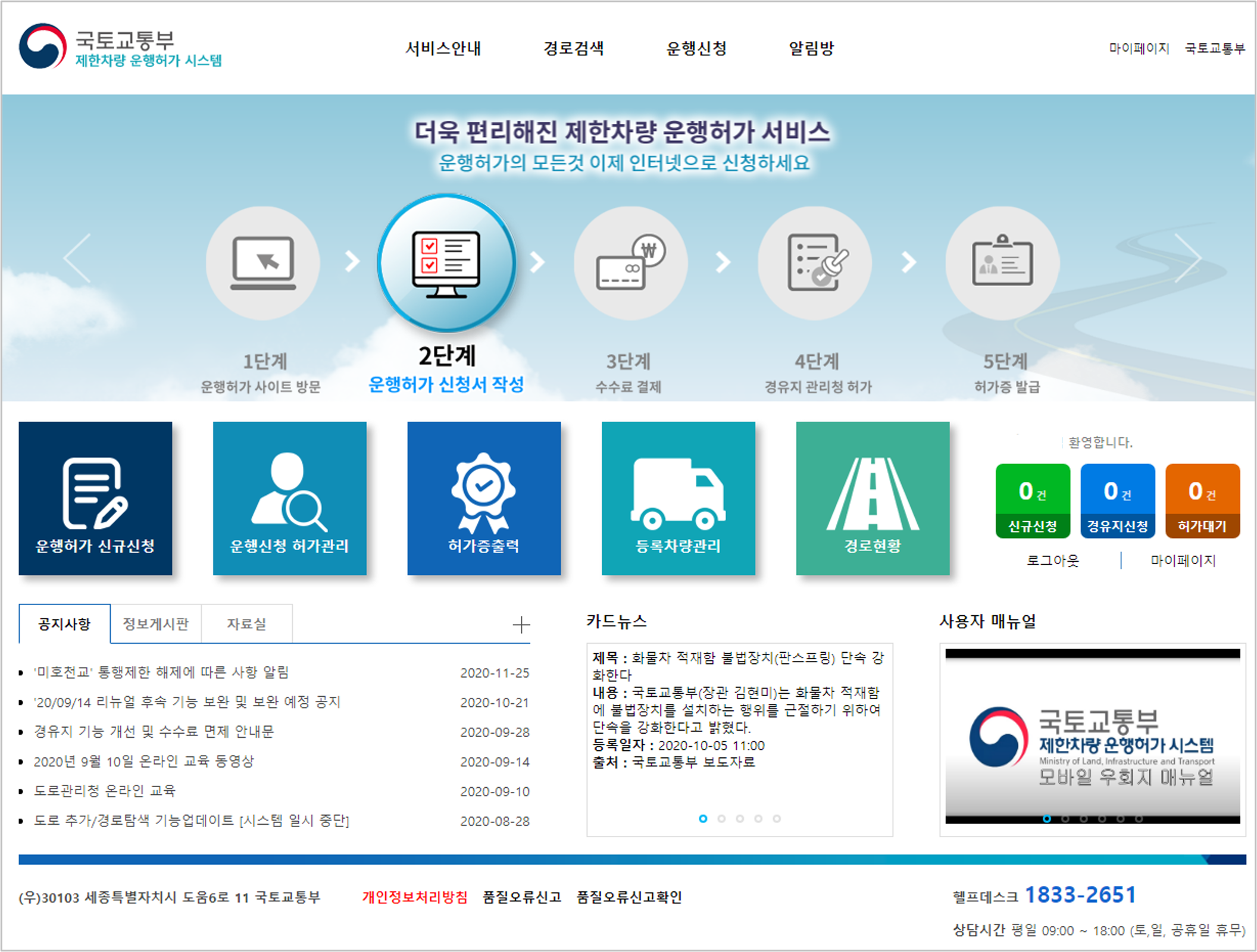
Task: Open the 경로현황 road tile
Action: pyautogui.click(x=873, y=498)
